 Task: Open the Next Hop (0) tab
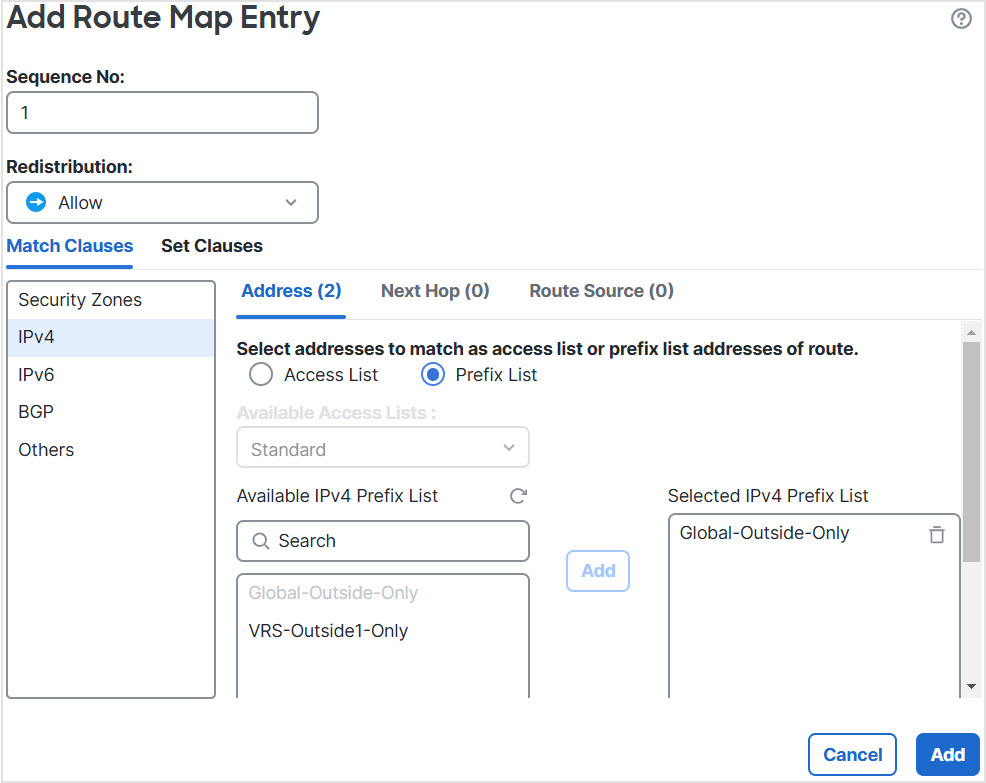coord(435,291)
